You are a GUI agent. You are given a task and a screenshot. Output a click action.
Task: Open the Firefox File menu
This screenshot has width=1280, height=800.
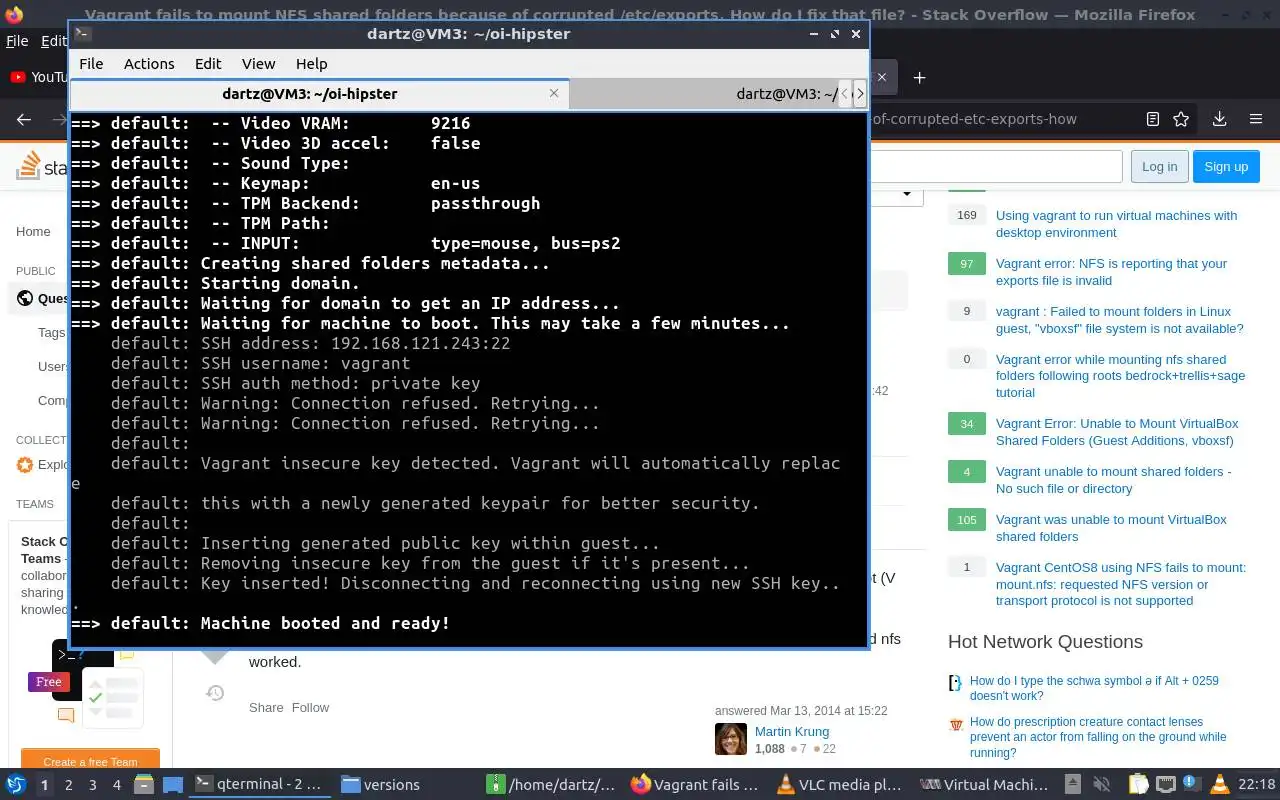[x=17, y=41]
